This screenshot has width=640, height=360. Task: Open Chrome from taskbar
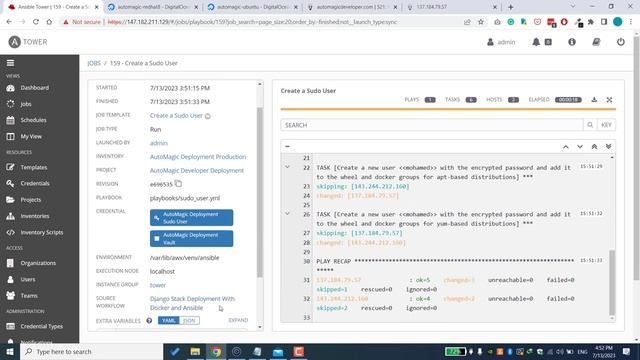(216, 351)
